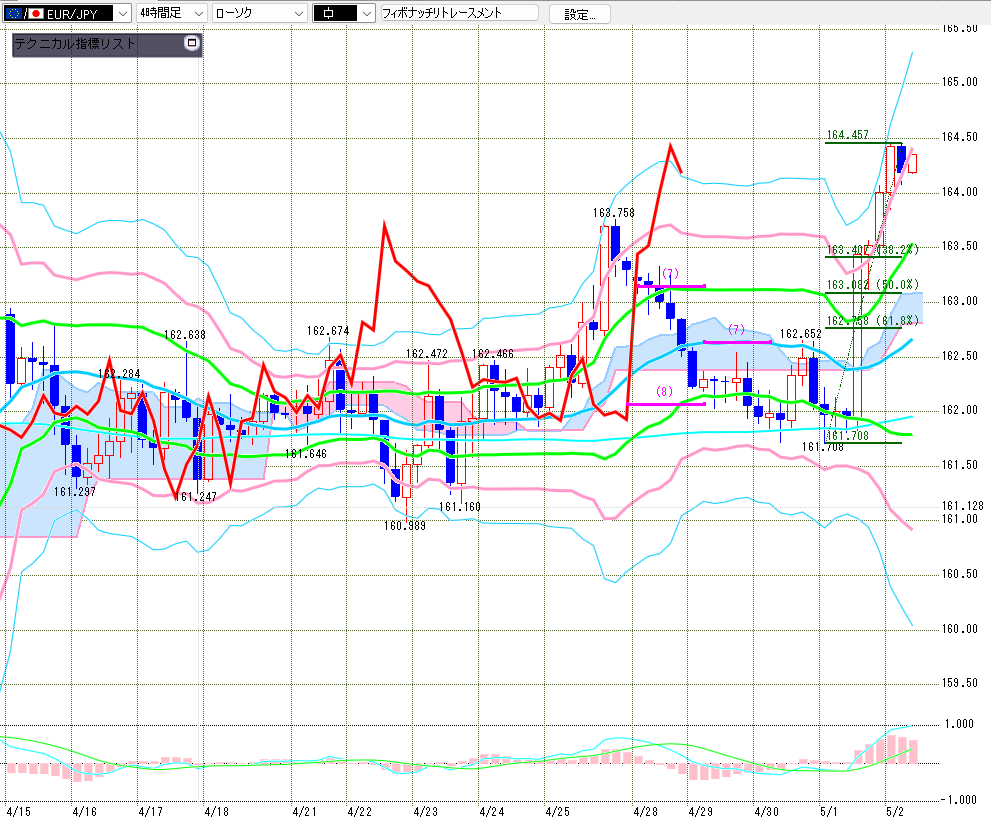Click the 163.758 price high label

613,213
